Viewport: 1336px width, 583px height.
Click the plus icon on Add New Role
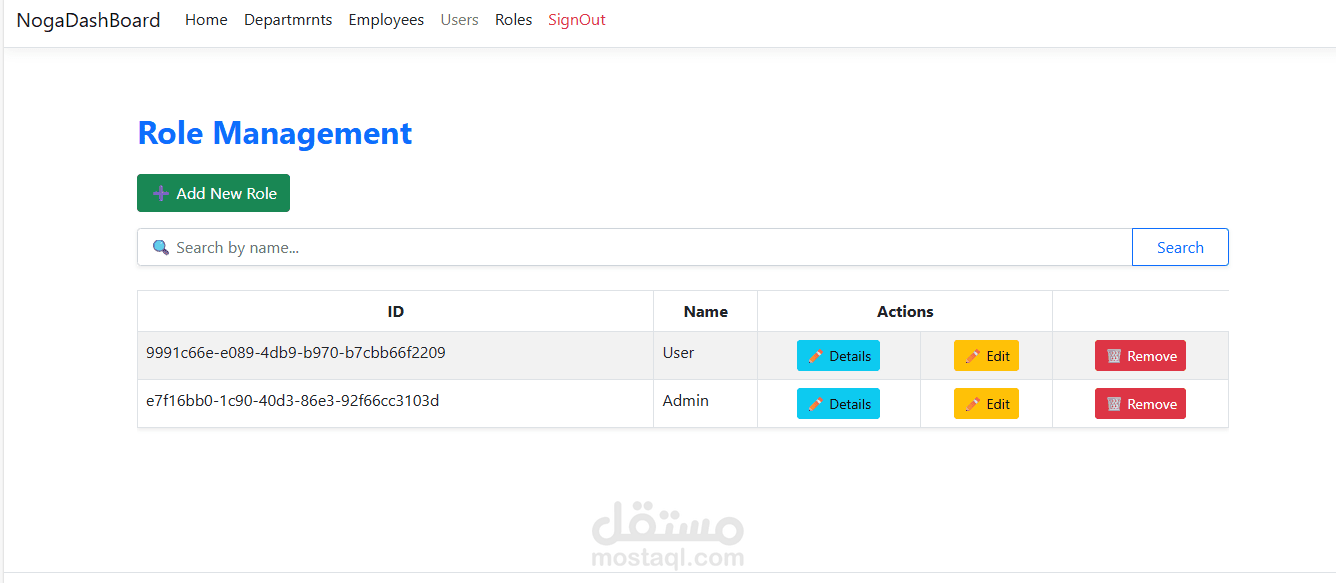click(x=161, y=194)
